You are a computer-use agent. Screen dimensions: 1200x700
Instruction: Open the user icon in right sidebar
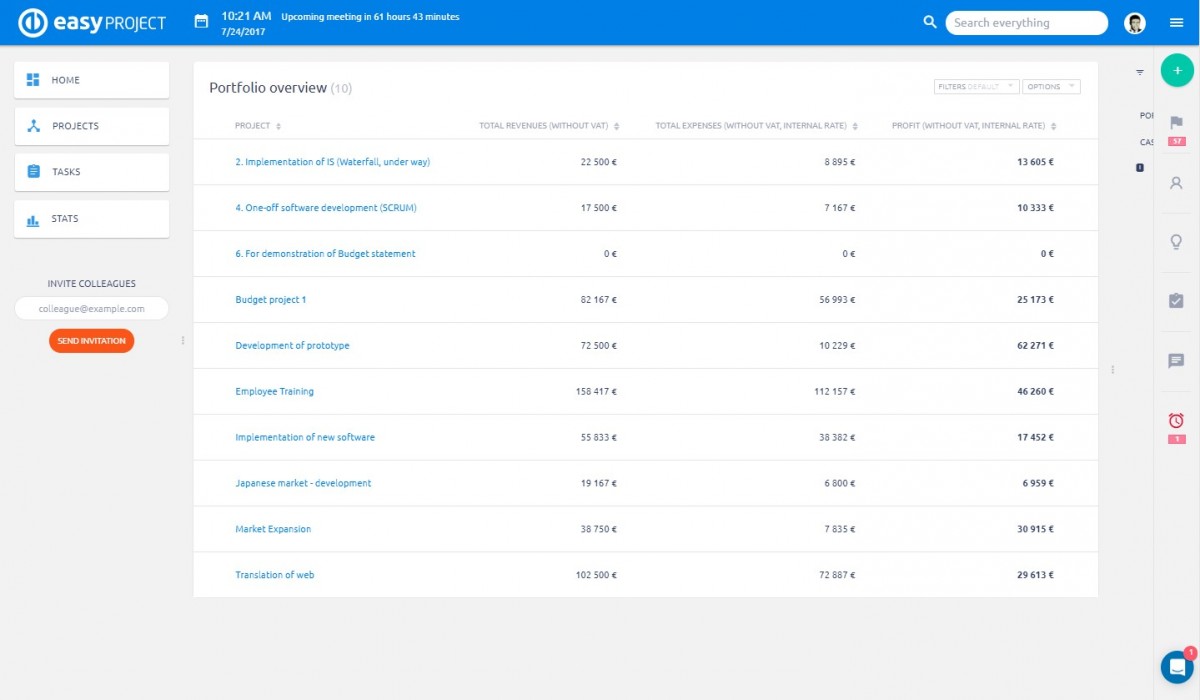coord(1176,183)
